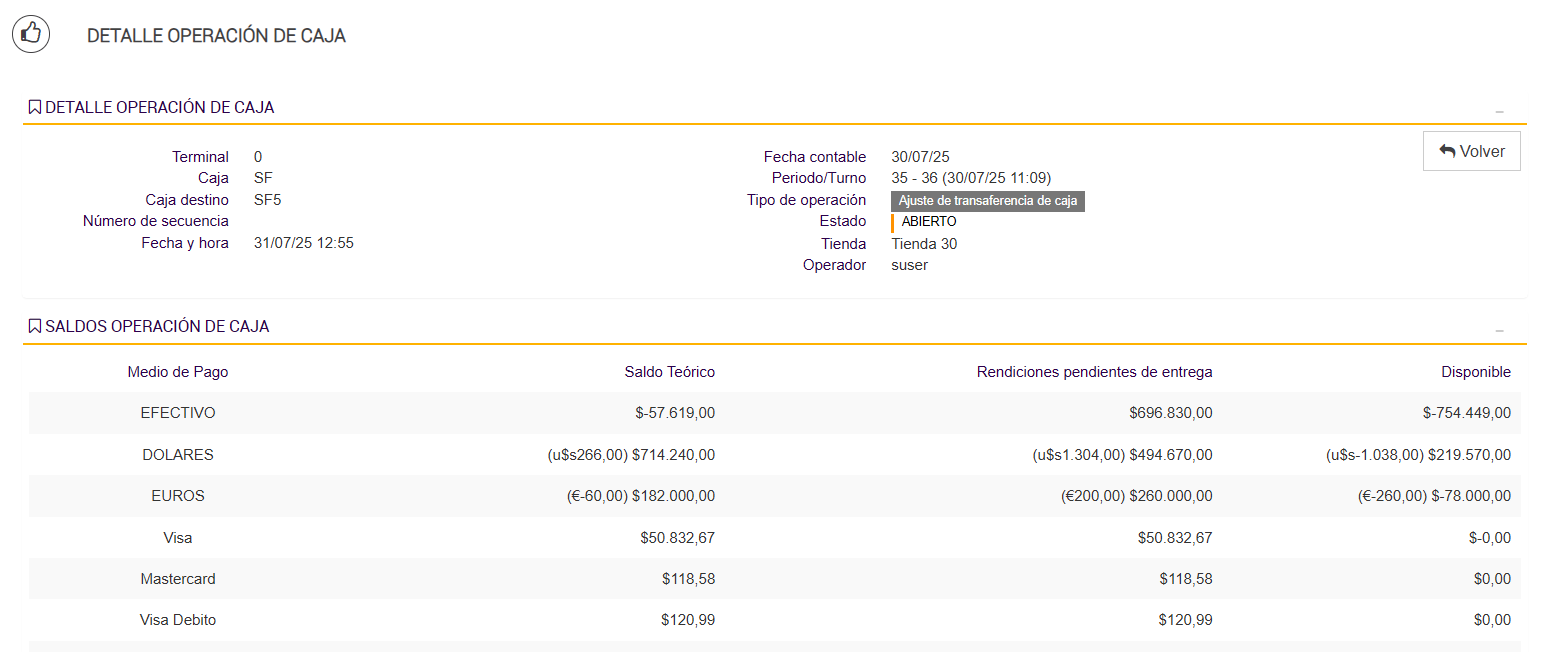
Task: Click the ABIERTO status label
Action: pos(929,222)
